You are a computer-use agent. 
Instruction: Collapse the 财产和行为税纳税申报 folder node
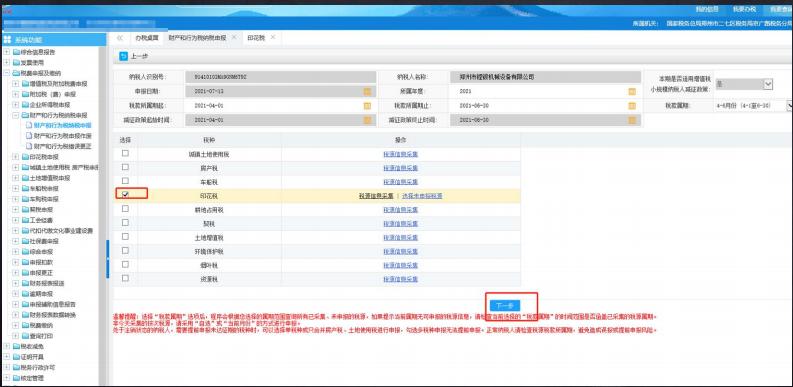coord(16,115)
